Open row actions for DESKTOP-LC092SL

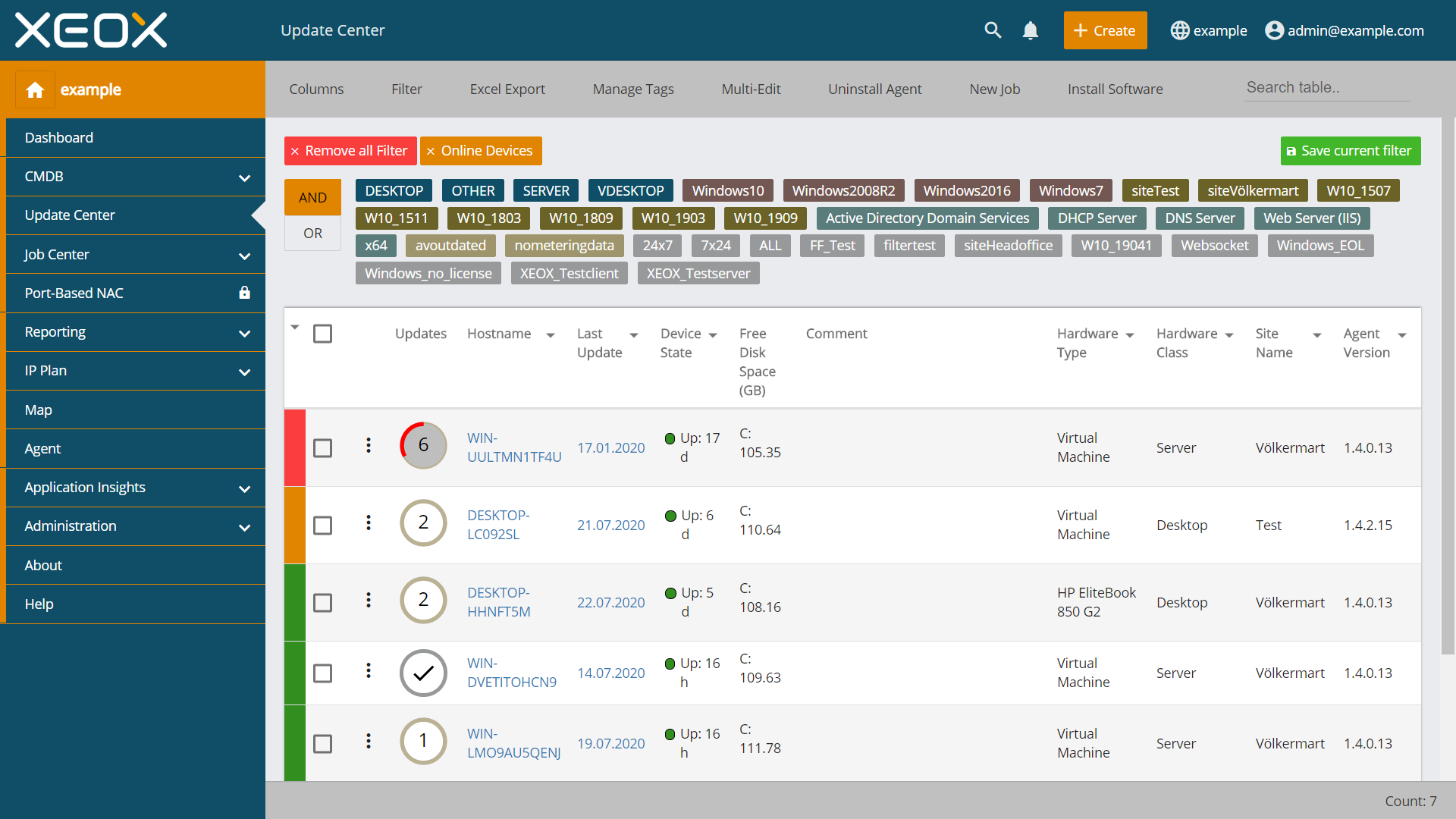(x=369, y=522)
